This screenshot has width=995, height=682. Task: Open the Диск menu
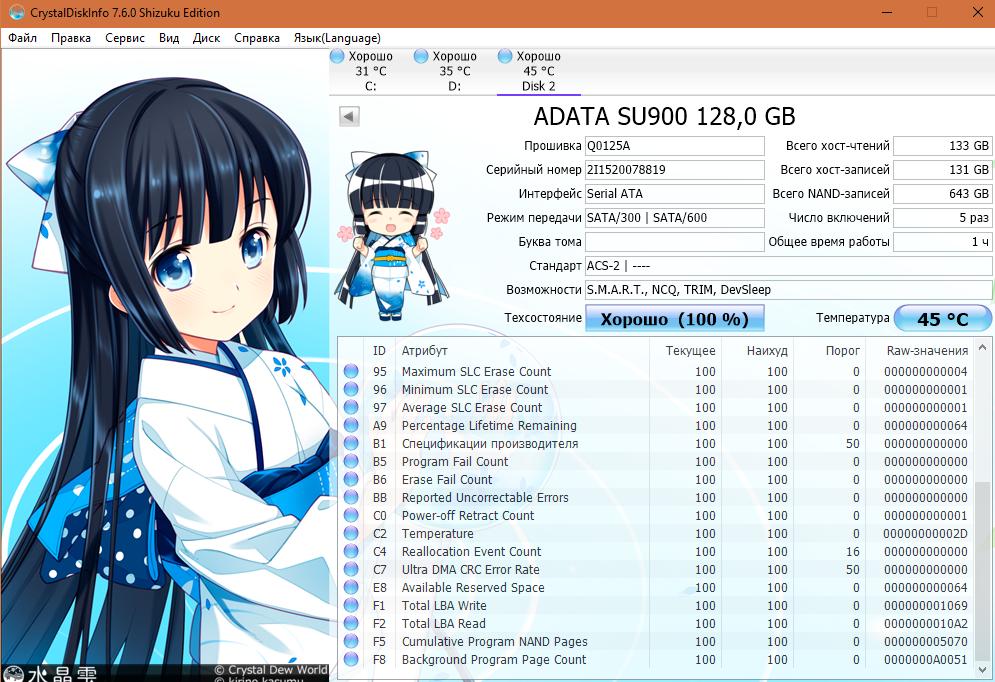(206, 38)
